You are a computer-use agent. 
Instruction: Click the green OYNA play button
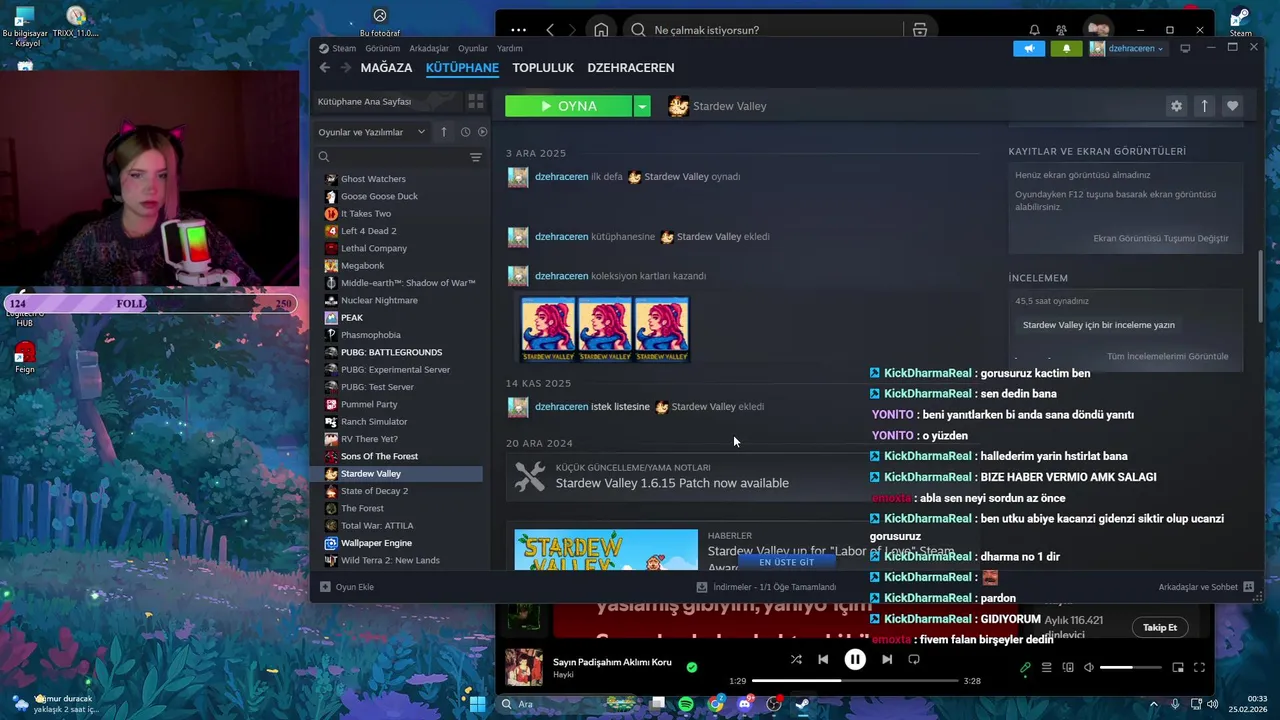(x=569, y=106)
